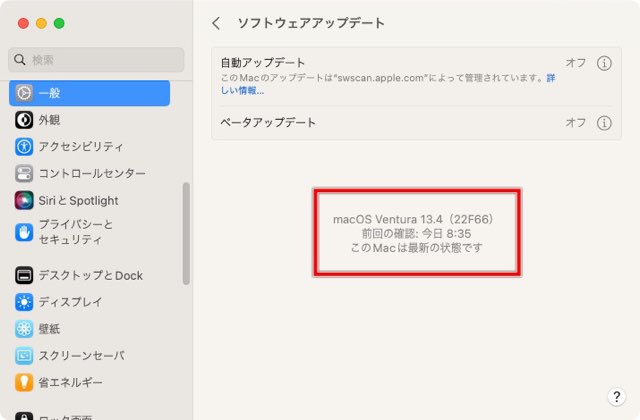Click the red close window button
This screenshot has width=640, height=420.
point(23,23)
